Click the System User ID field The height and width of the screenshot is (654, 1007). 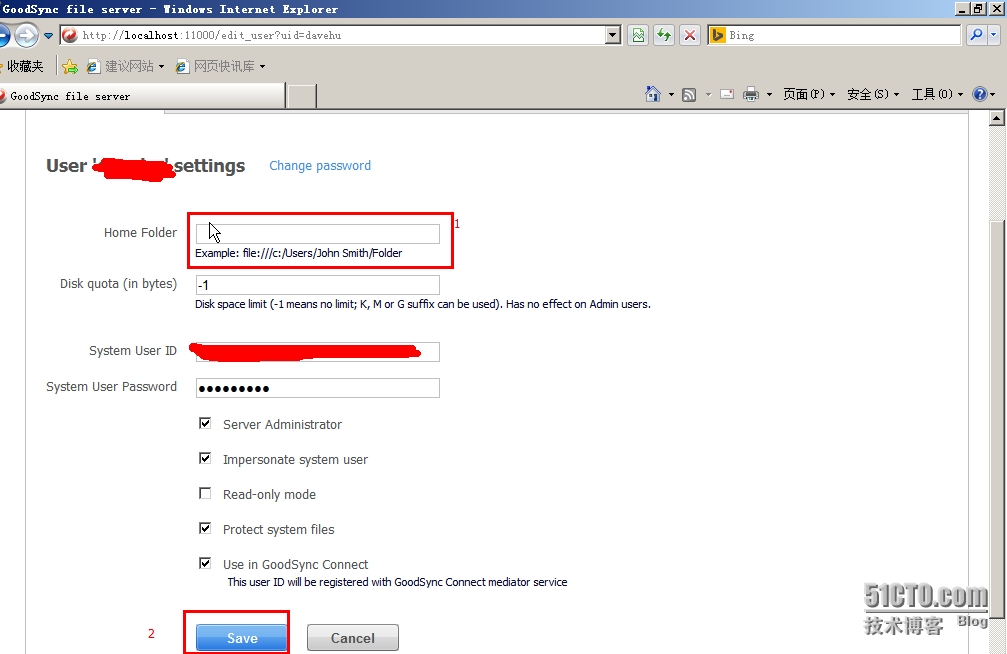click(x=318, y=351)
